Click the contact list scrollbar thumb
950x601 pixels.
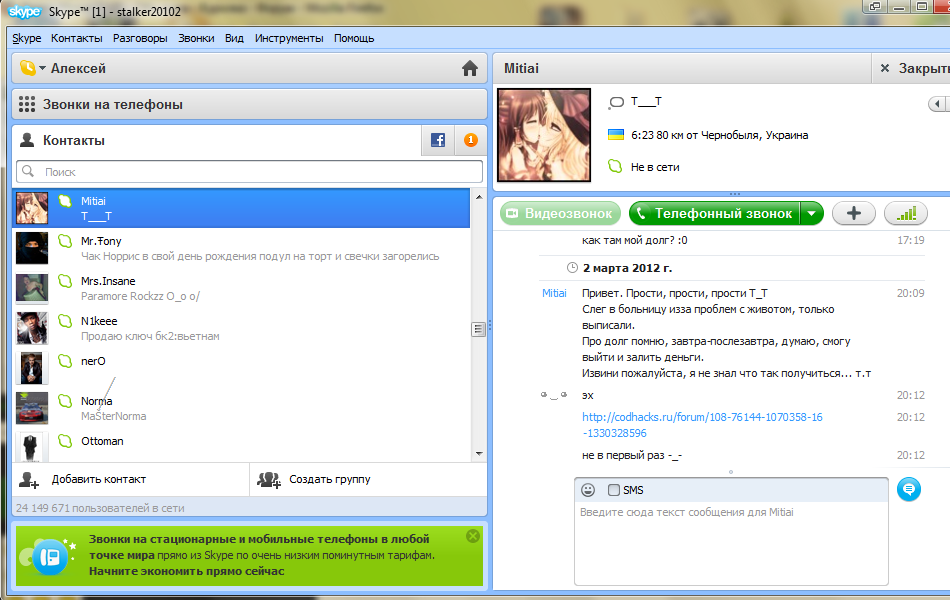tap(479, 329)
